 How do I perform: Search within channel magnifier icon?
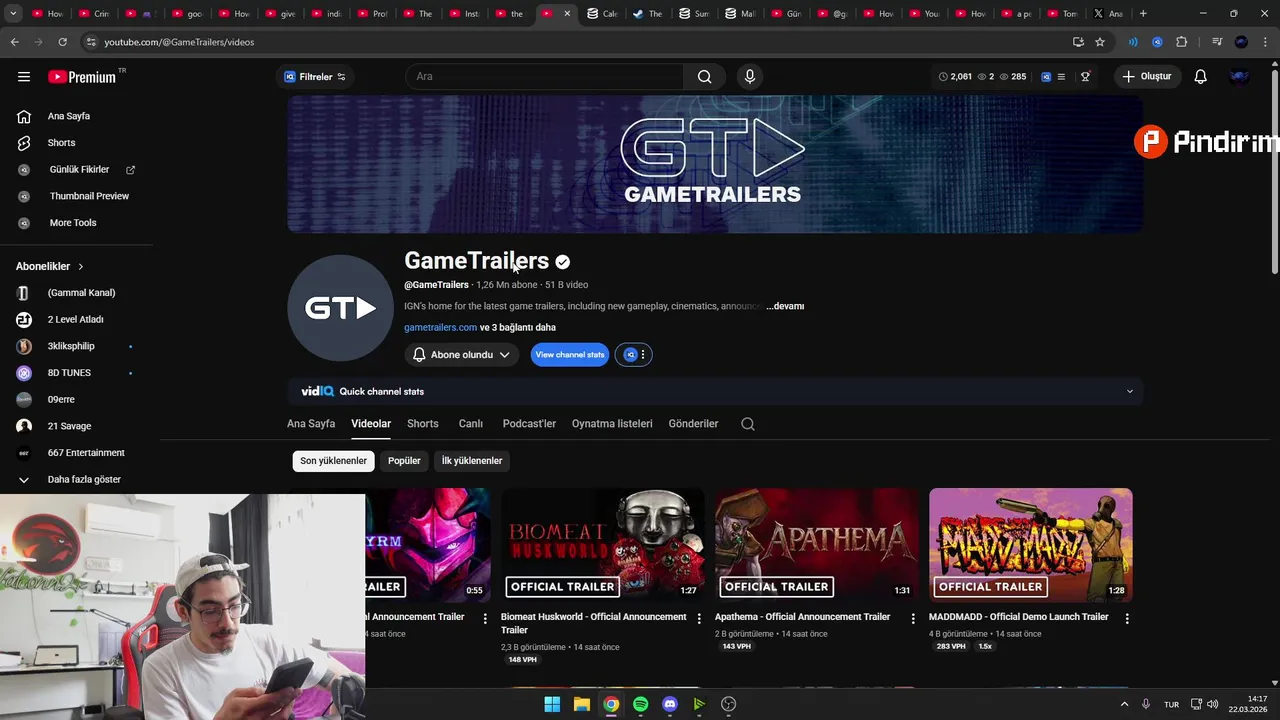click(x=748, y=424)
